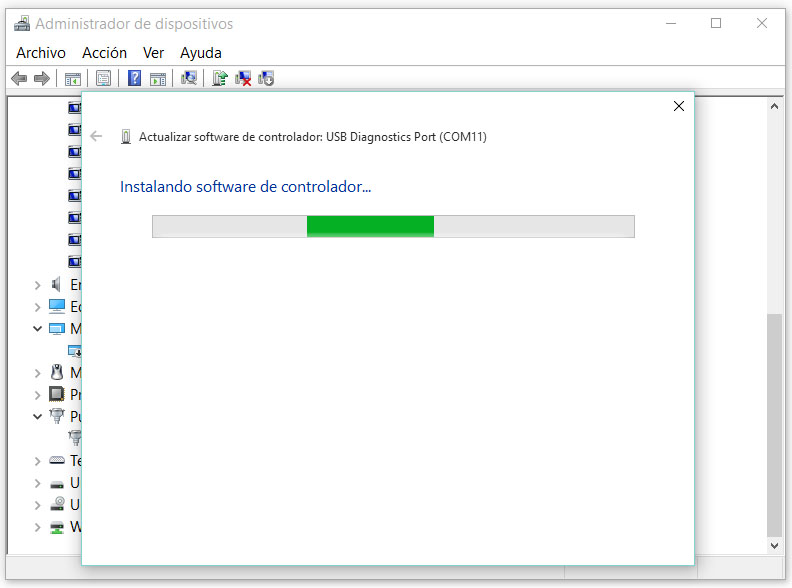Viewport: 792px width, 588px height.
Task: Collapse the ports category with connector icon
Action: coord(37,417)
